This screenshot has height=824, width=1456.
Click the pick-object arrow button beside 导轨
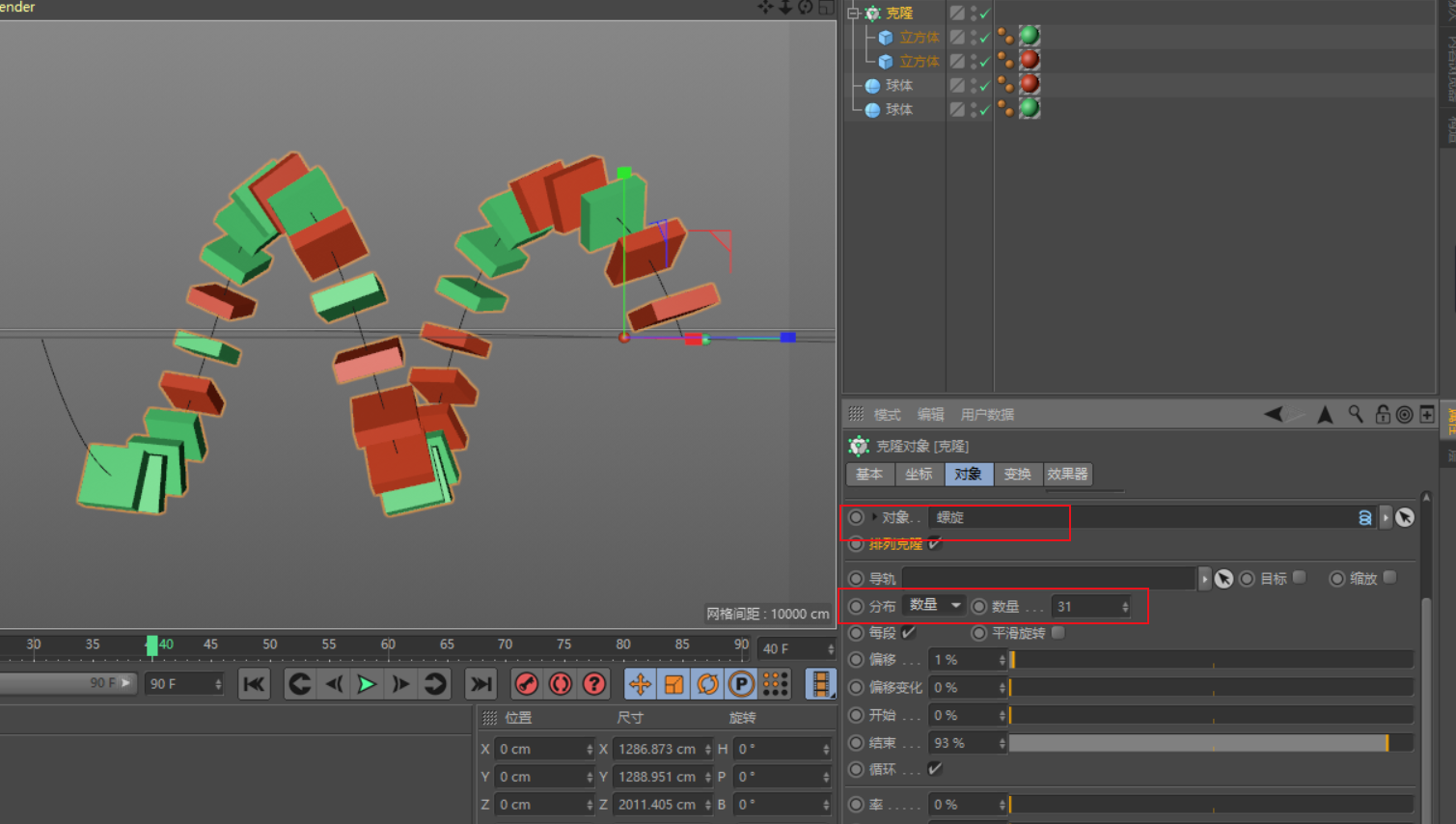[x=1222, y=577]
